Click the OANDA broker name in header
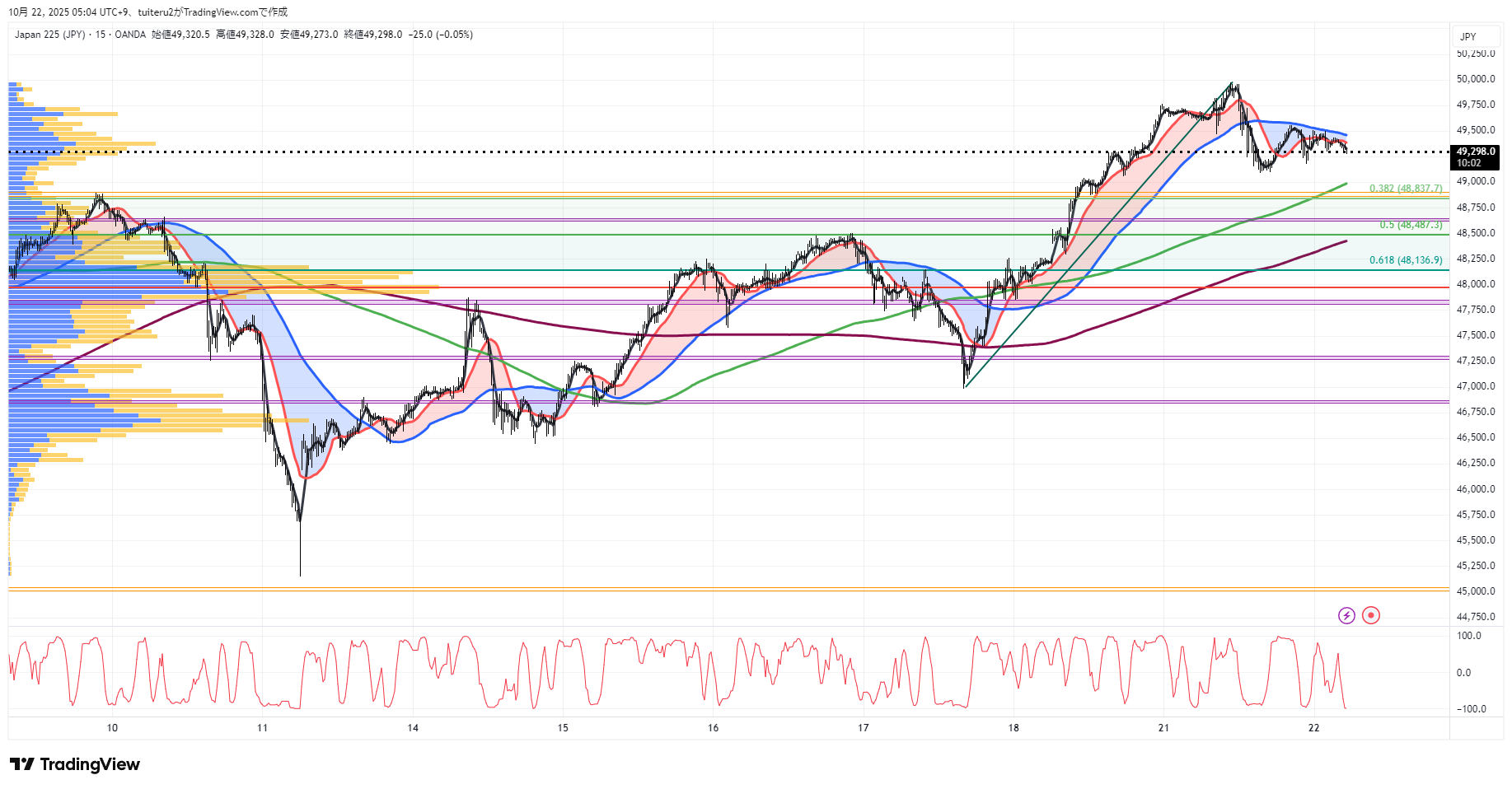Image resolution: width=1512 pixels, height=789 pixels. 130,35
